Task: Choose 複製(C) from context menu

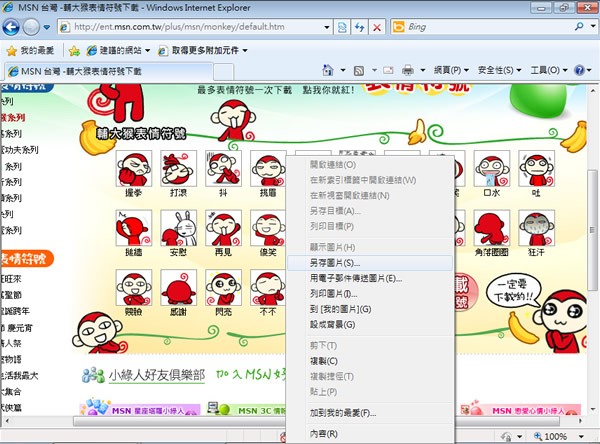Action: click(370, 361)
